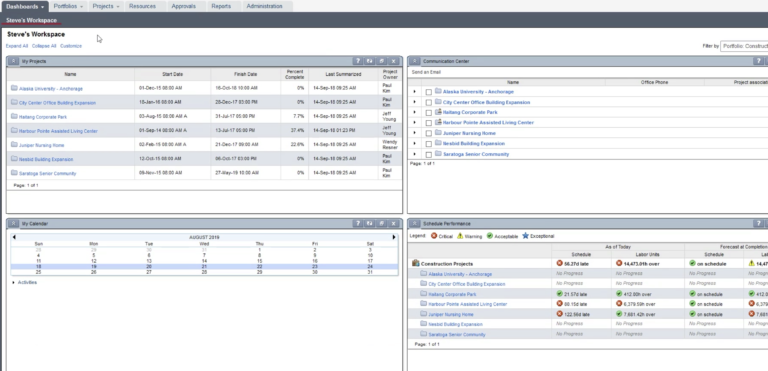Screen dimensions: 768x371
Task: Click critical icon beside 6,379.59h over
Action: click(619, 303)
